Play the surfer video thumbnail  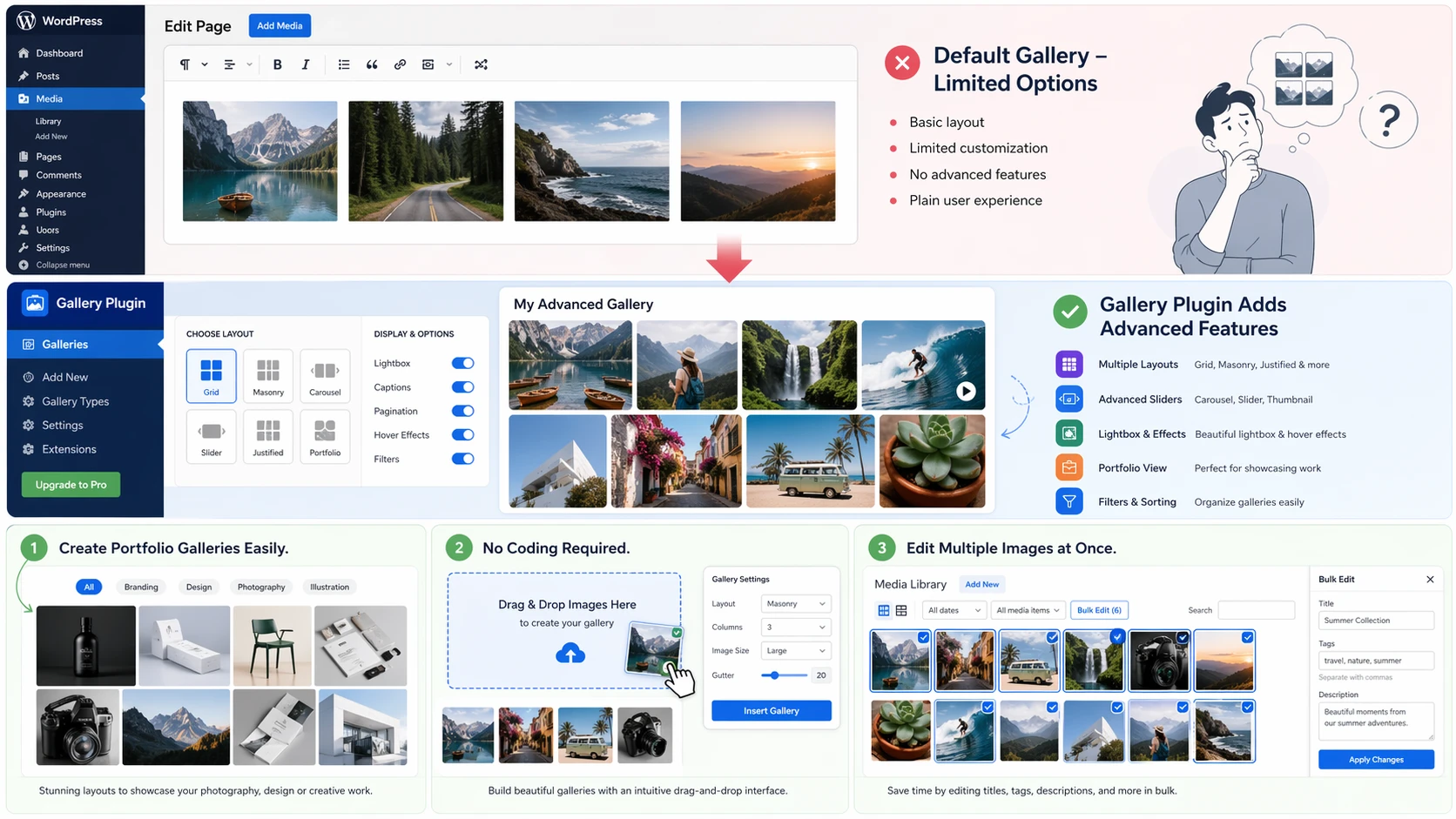966,392
